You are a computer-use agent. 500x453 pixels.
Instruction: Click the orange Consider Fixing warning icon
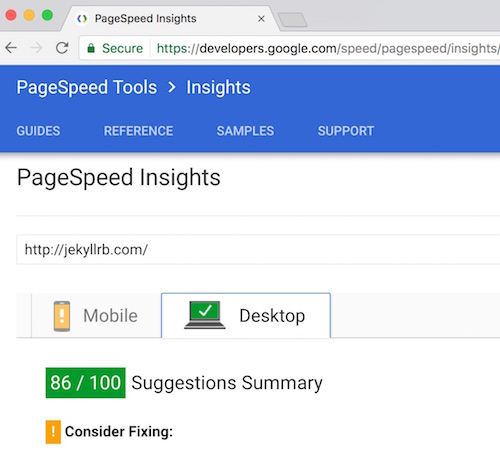[53, 432]
